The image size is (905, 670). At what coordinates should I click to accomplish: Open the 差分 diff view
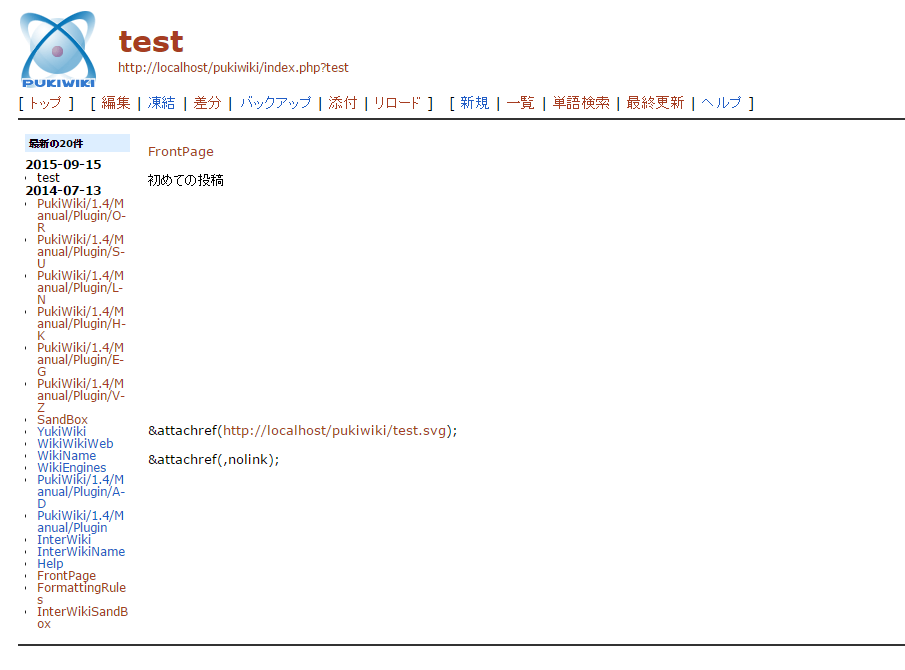[x=207, y=103]
